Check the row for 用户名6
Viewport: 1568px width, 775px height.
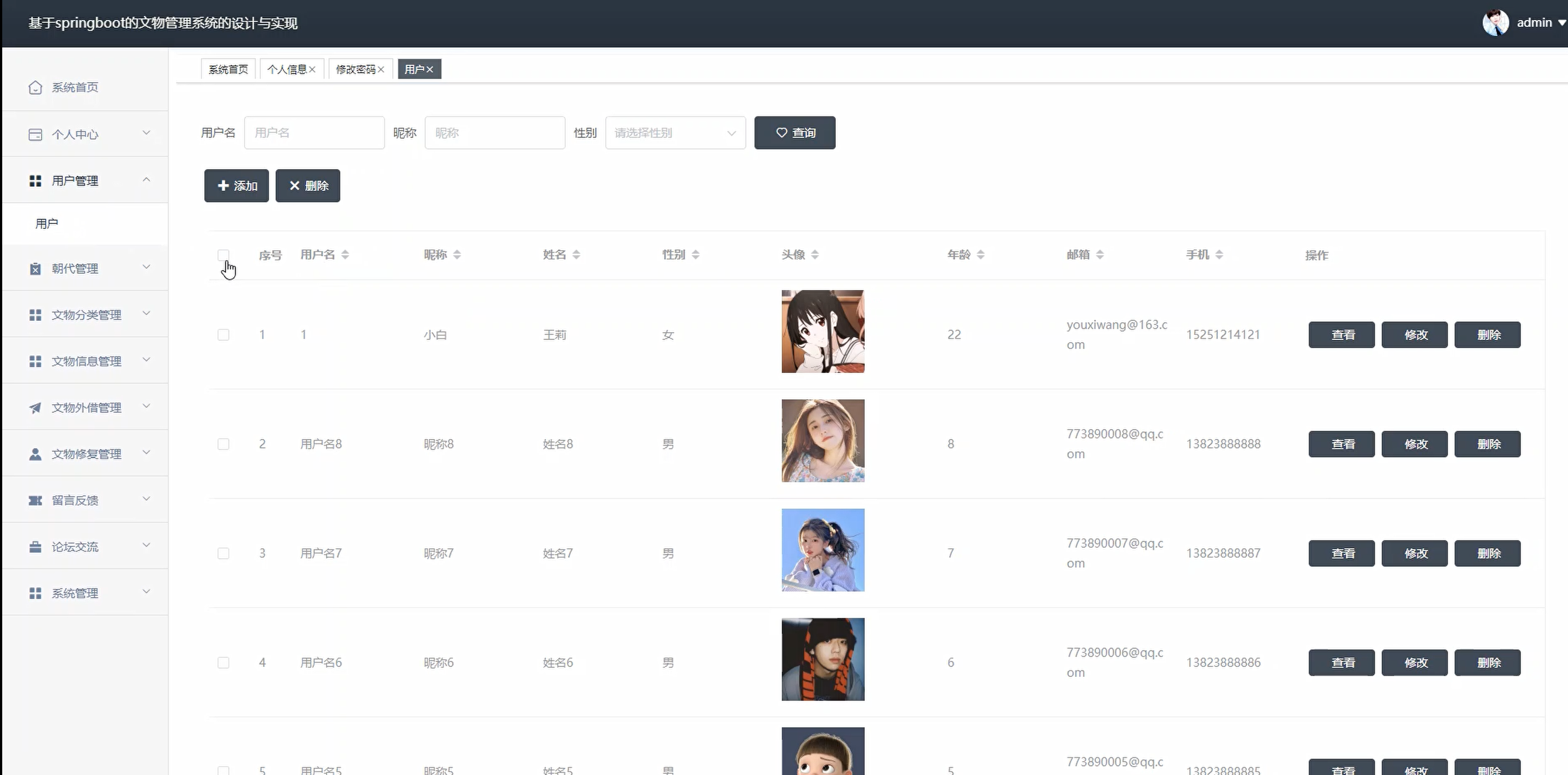pyautogui.click(x=224, y=663)
